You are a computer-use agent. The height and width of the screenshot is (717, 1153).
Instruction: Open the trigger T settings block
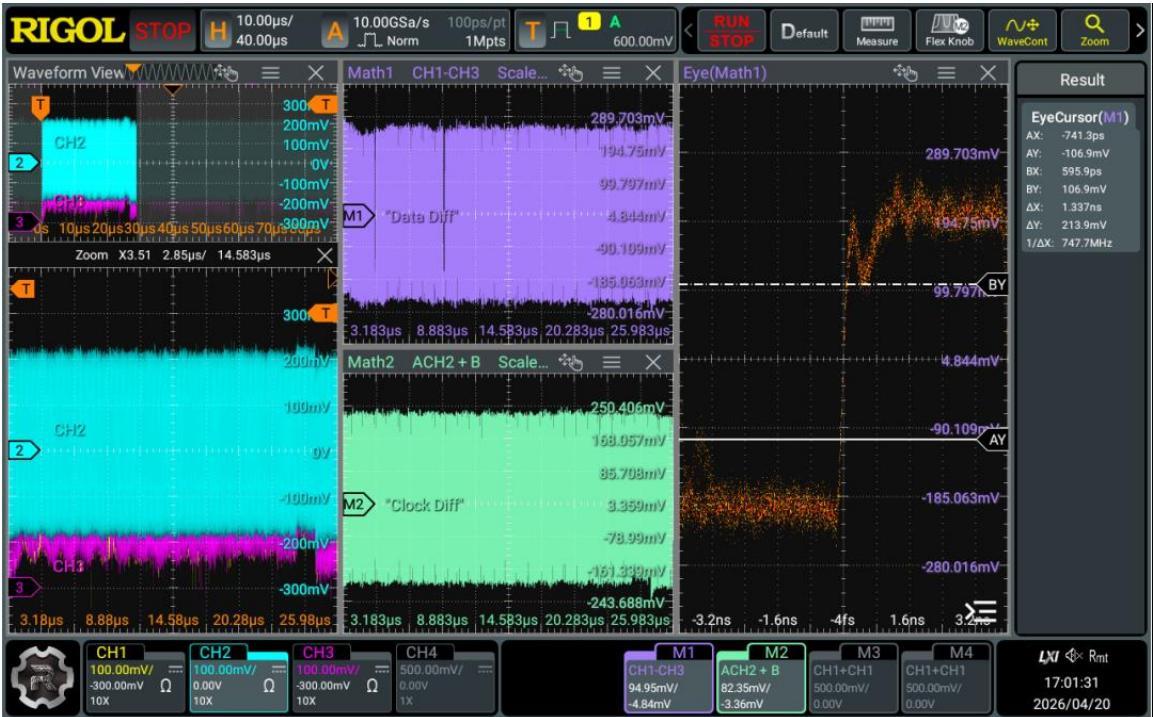coord(596,31)
